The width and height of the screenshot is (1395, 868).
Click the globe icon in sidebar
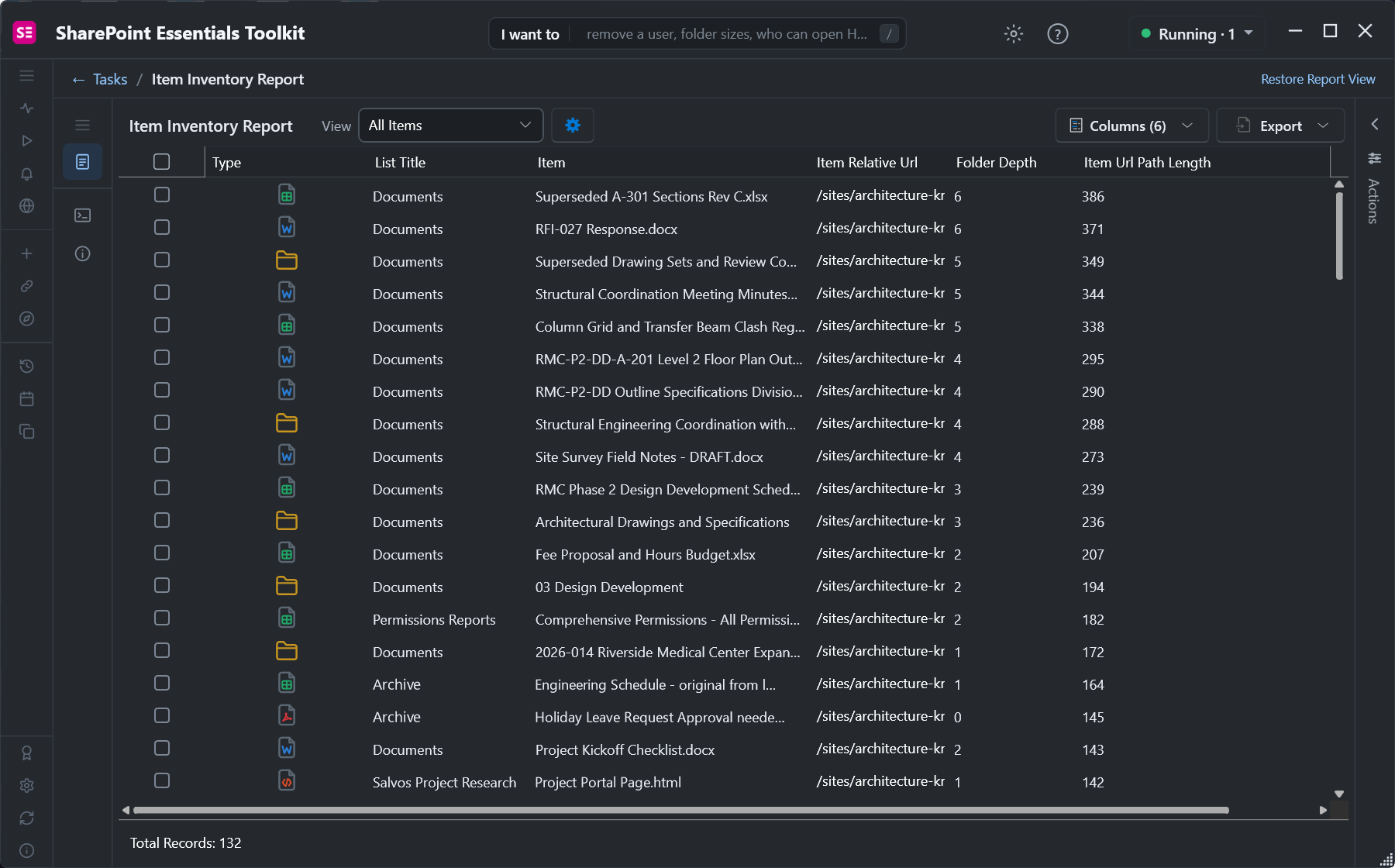pyautogui.click(x=27, y=206)
